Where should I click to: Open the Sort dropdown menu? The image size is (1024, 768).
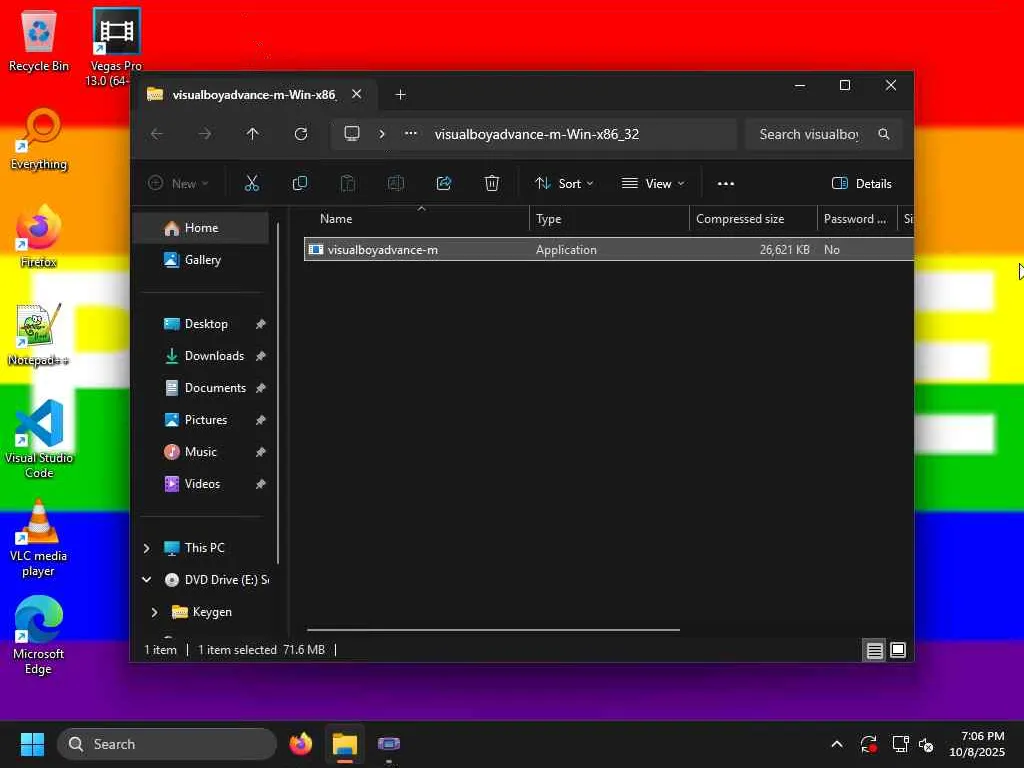[x=564, y=184]
